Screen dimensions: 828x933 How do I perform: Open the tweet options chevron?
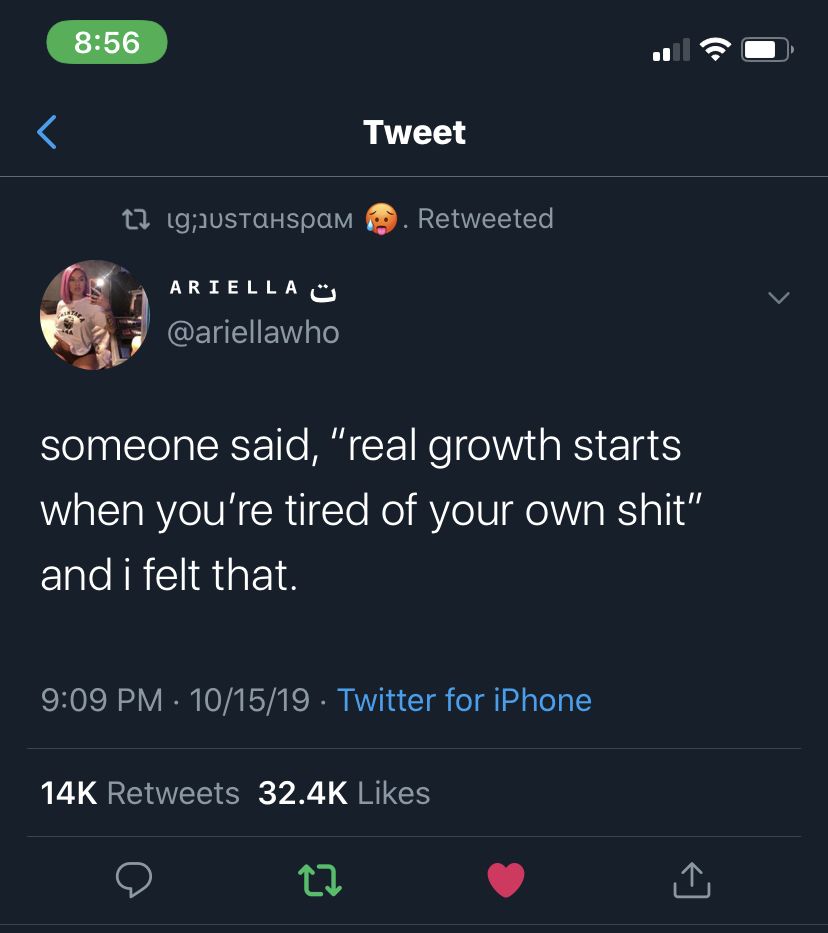777,298
